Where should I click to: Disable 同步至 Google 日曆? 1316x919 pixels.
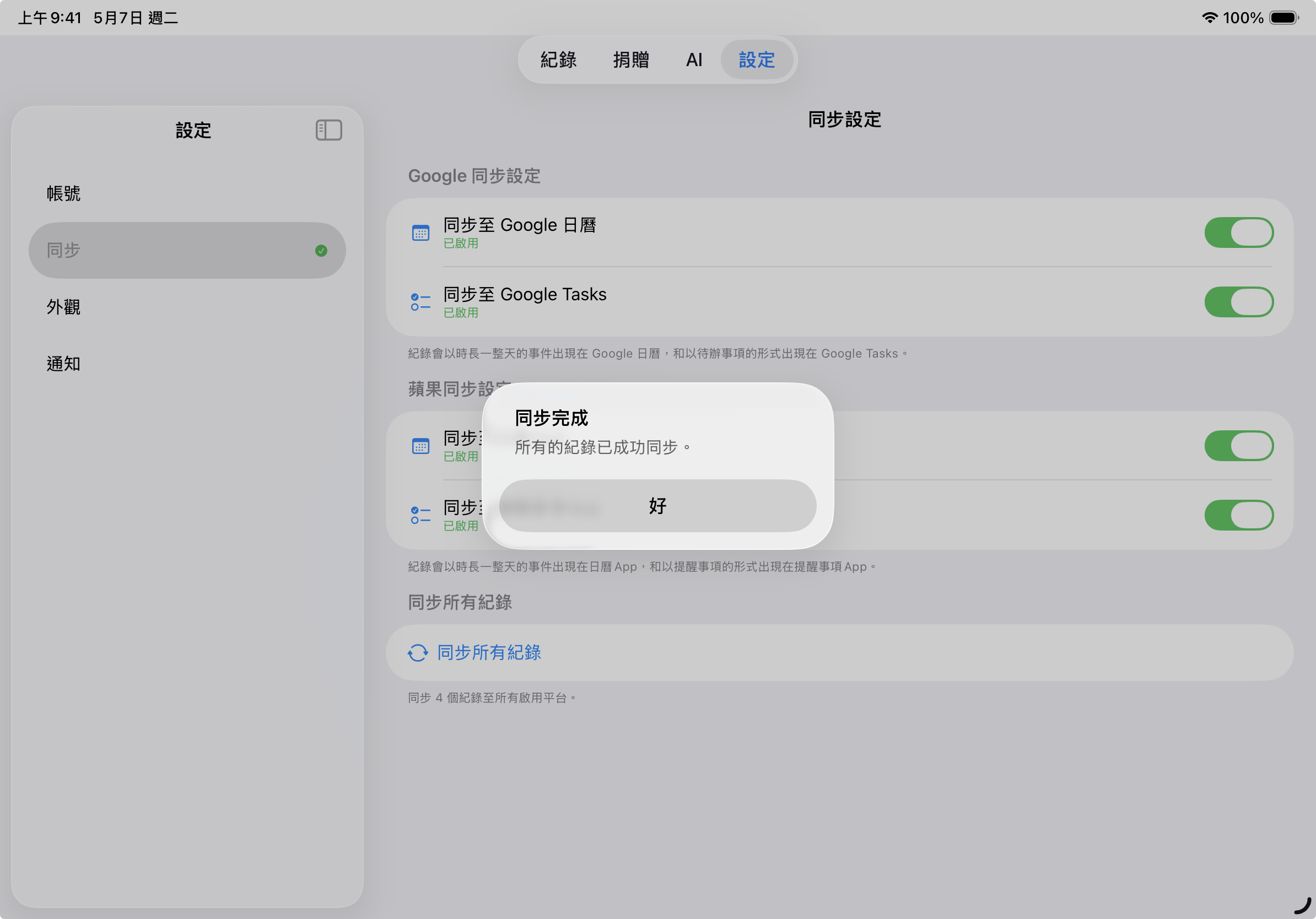[1240, 233]
